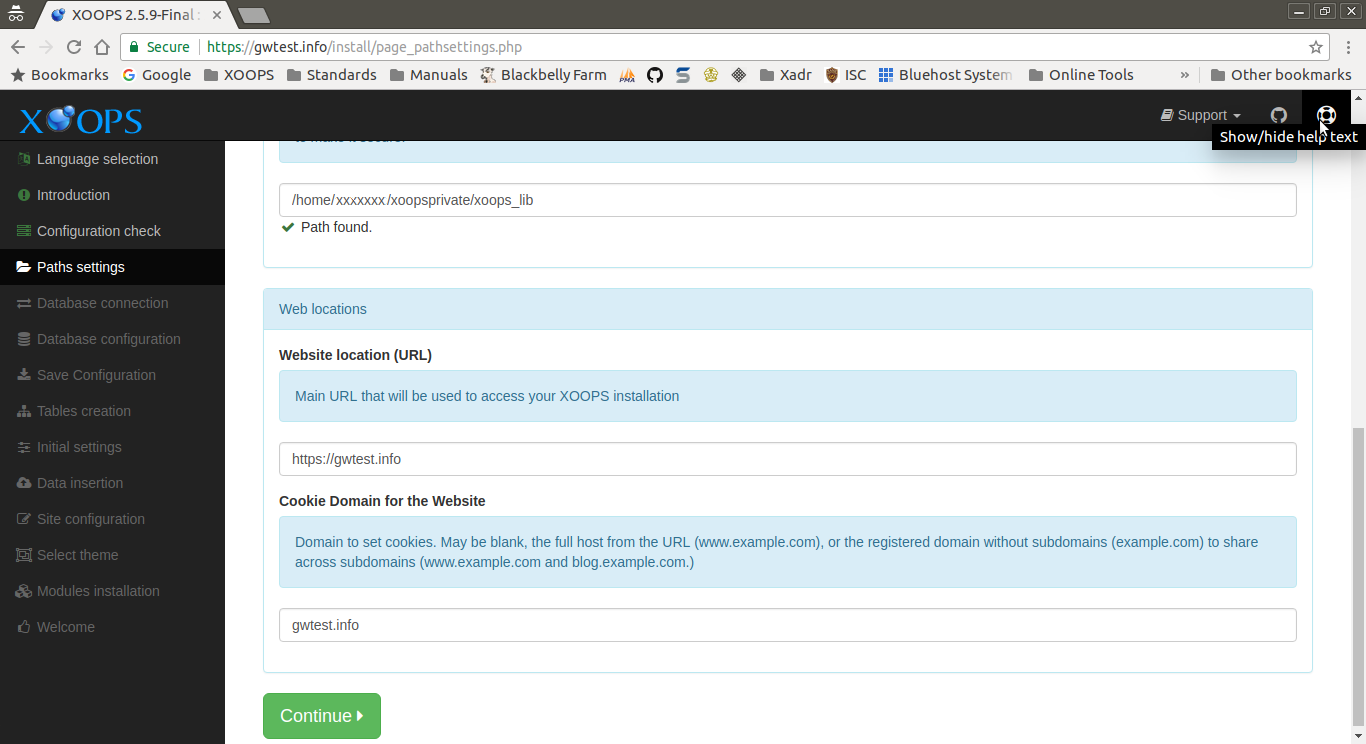Screen dimensions: 1366x744
Task: Select Configuration check in sidebar
Action: click(98, 231)
